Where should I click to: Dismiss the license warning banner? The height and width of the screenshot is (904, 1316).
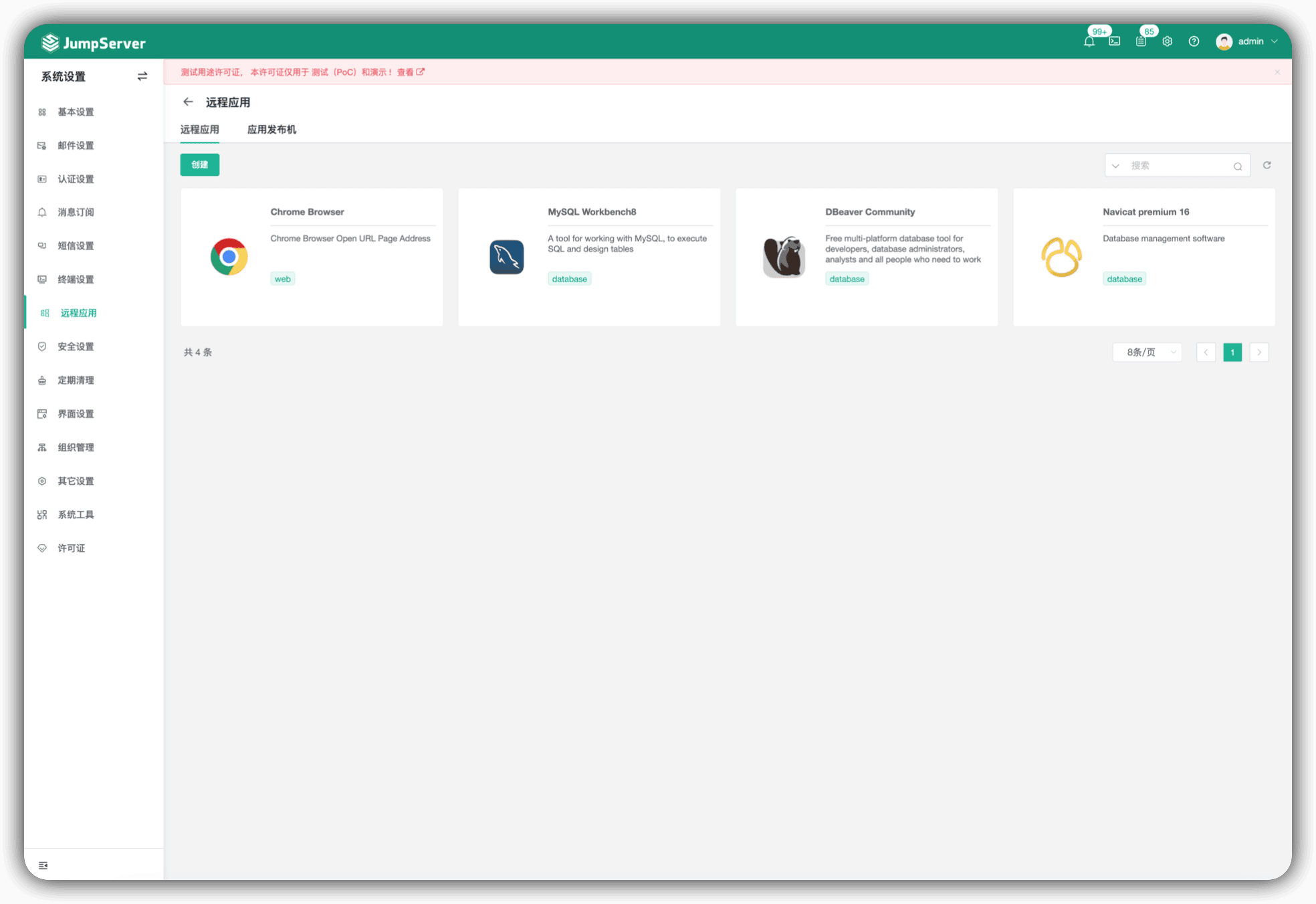[x=1277, y=72]
